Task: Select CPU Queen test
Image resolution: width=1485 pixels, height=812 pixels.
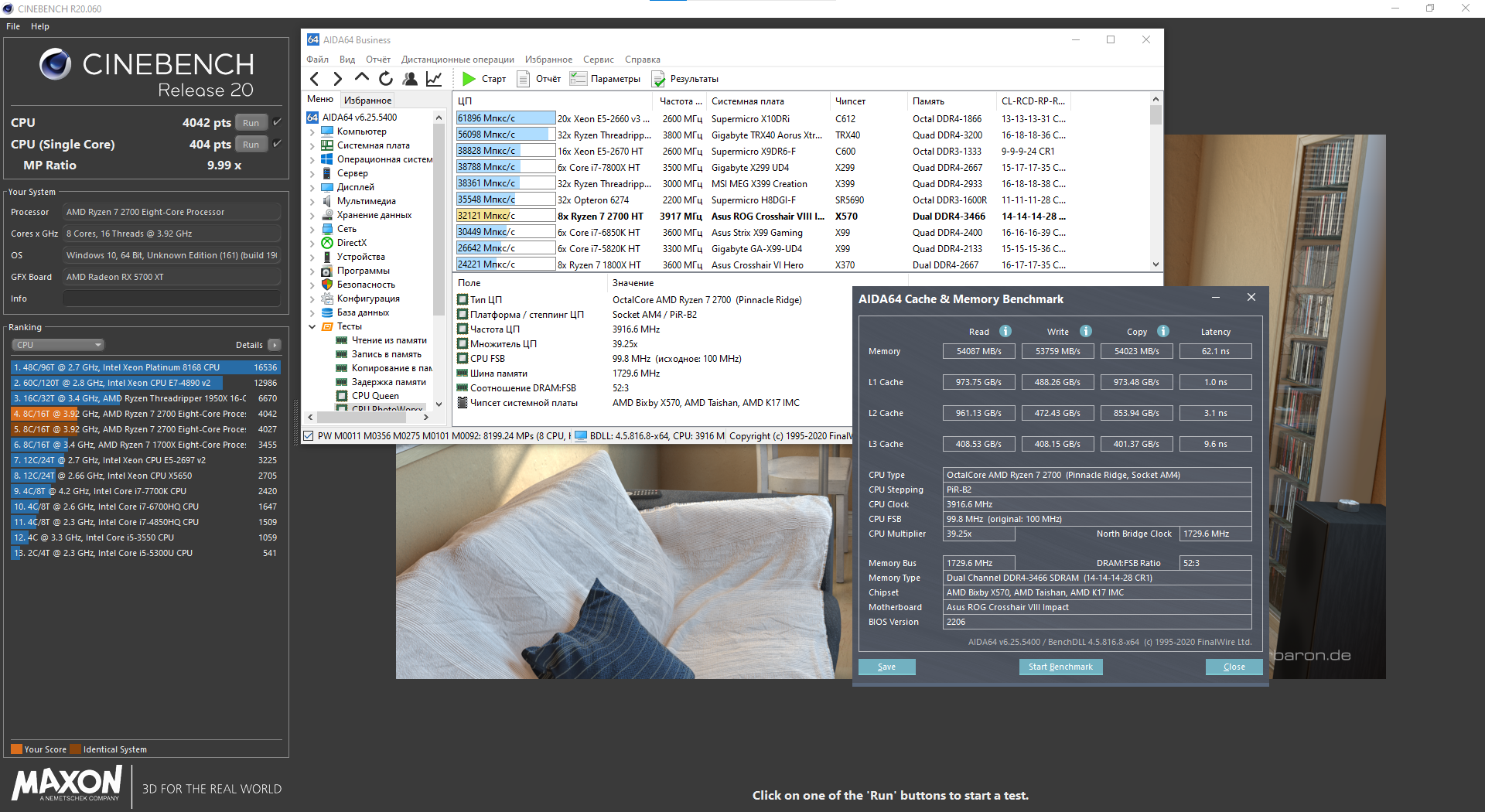Action: tap(375, 396)
